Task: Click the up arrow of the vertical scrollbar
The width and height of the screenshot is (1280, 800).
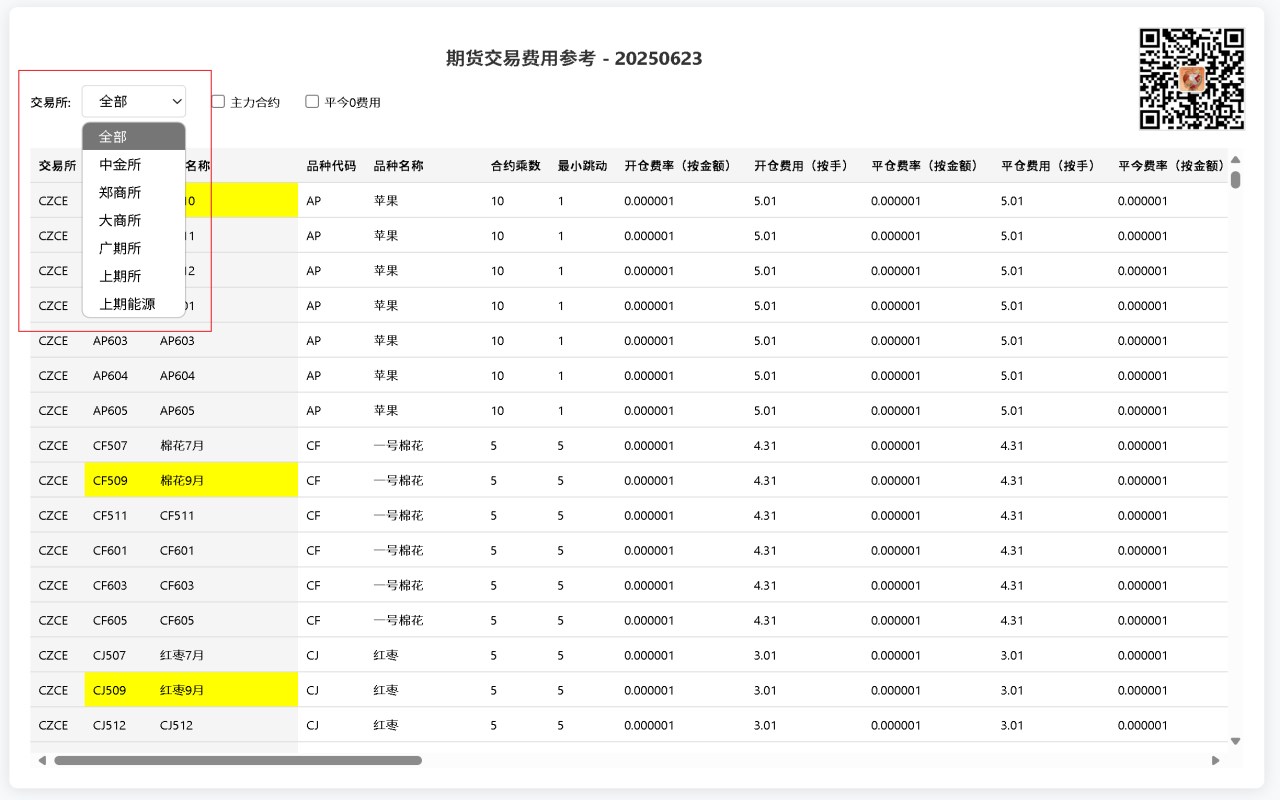Action: tap(1235, 158)
